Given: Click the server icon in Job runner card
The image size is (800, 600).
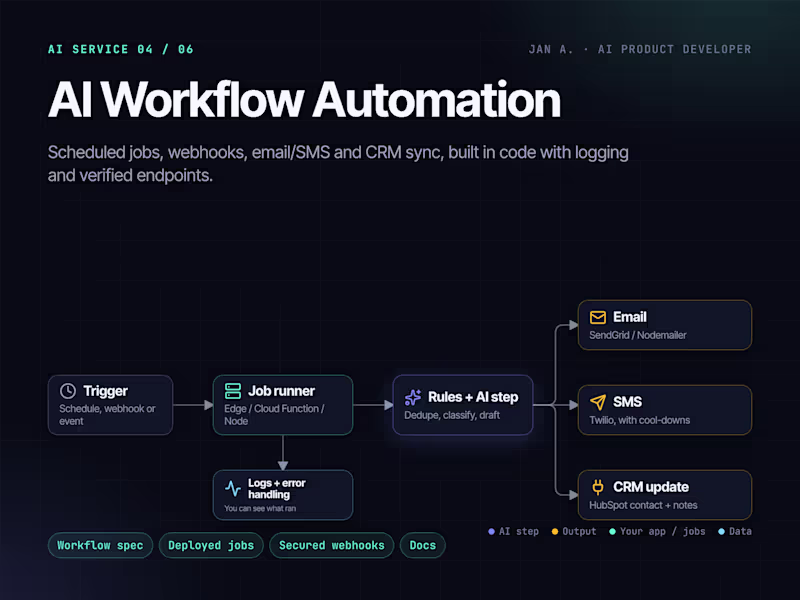Looking at the screenshot, I should coord(233,391).
